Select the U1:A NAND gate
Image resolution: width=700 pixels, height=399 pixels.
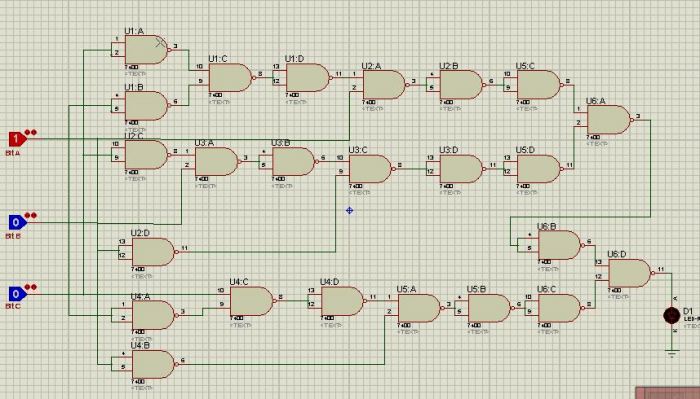click(x=147, y=50)
